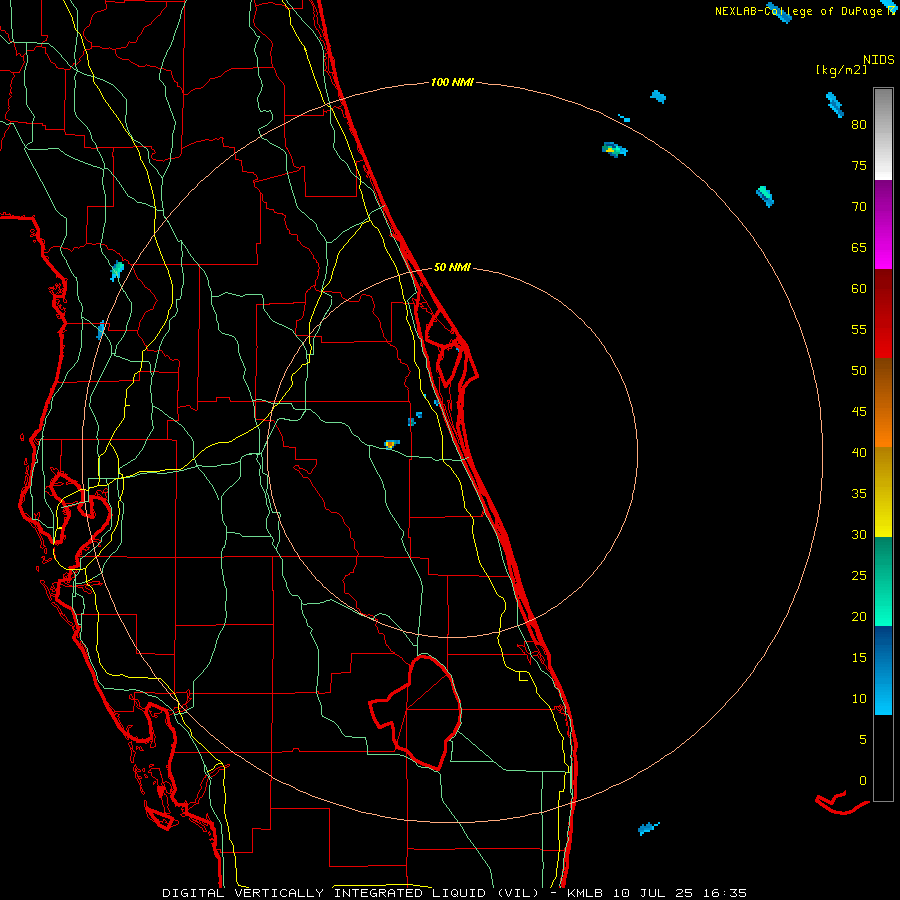The height and width of the screenshot is (900, 900).
Task: Pick the yellow segment of the VIL color scale
Action: (883, 492)
